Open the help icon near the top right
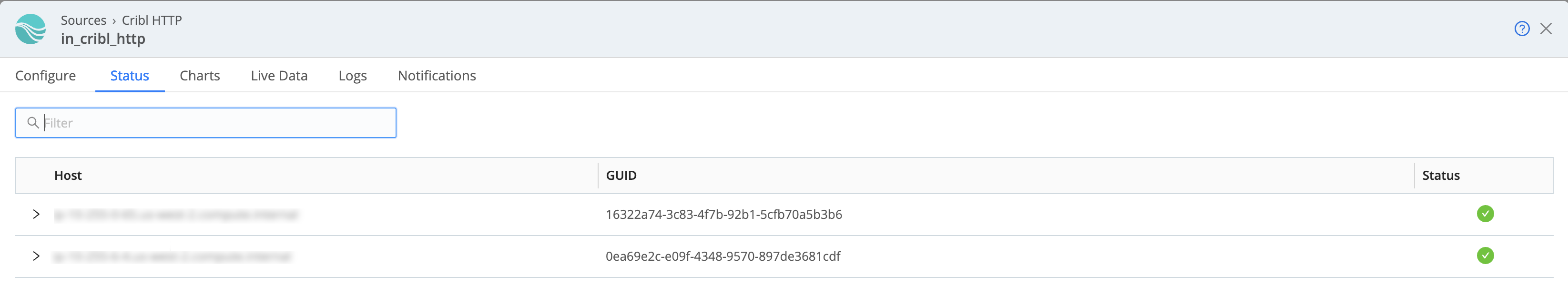 click(1521, 28)
